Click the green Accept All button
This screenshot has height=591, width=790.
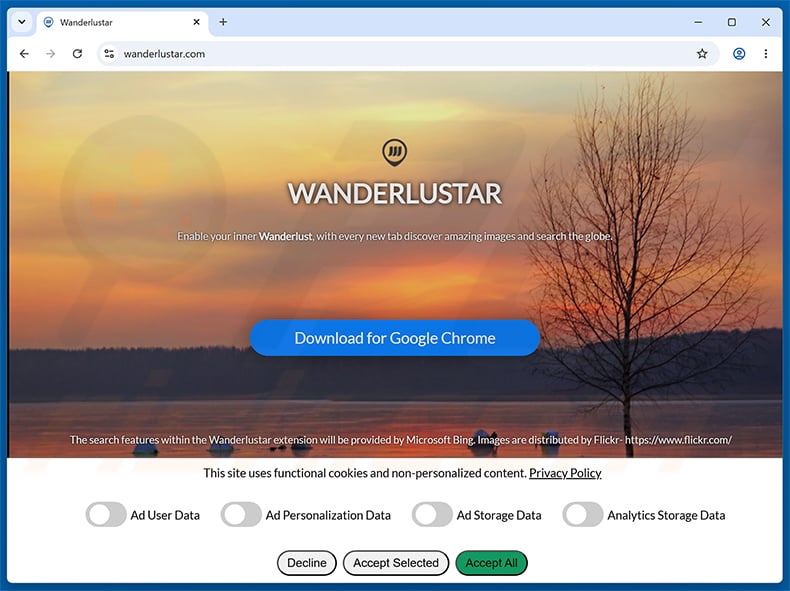point(491,563)
